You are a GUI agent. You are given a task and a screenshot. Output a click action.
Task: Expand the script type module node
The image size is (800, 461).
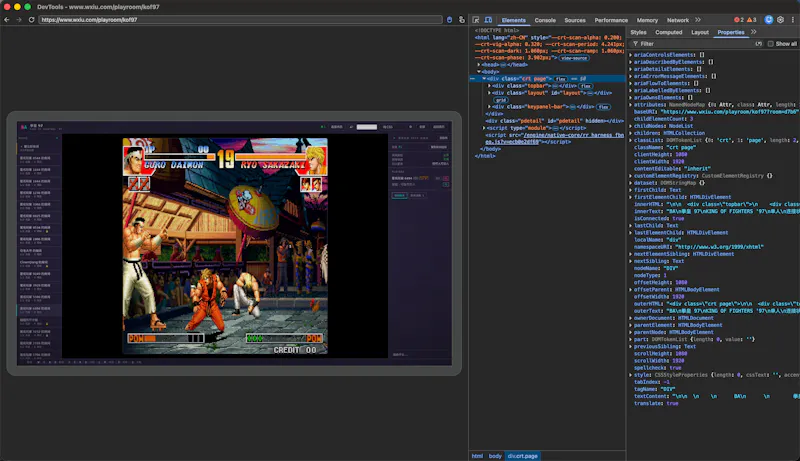(484, 128)
